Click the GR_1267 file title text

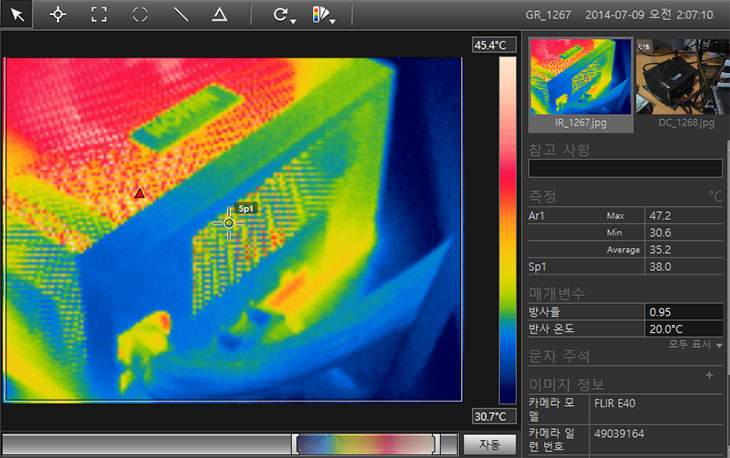click(x=548, y=15)
